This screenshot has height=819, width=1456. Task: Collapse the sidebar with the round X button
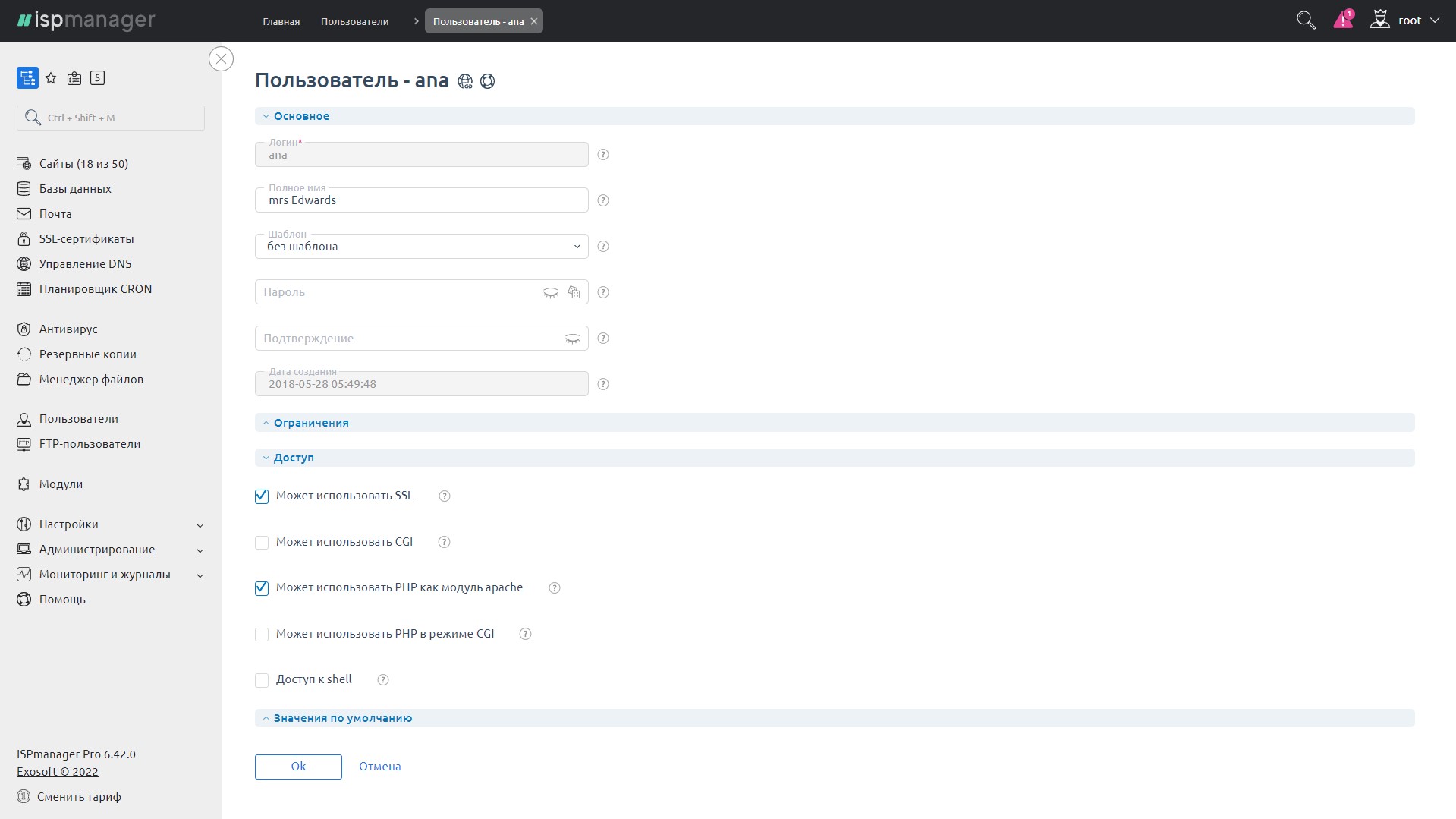coord(221,59)
